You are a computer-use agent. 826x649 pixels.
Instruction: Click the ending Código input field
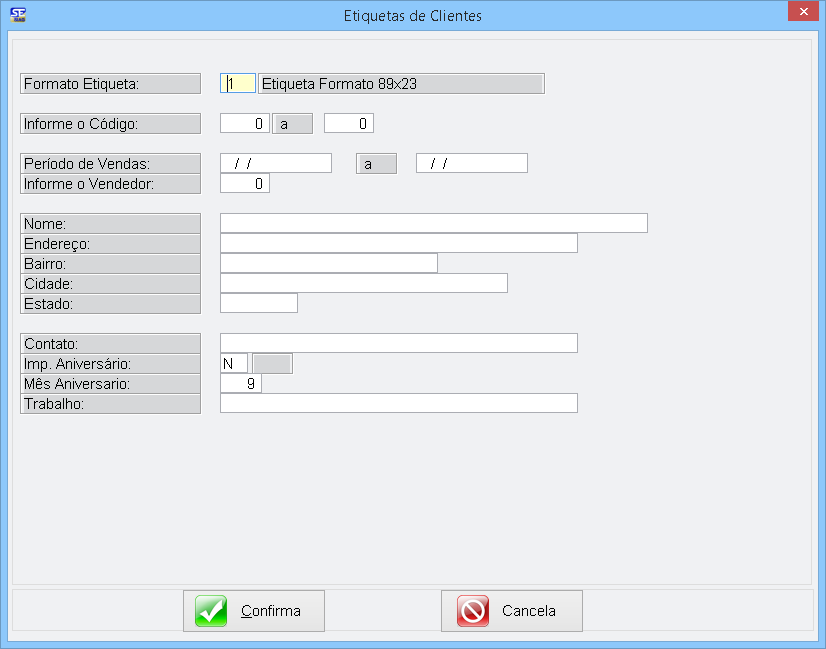coord(348,124)
